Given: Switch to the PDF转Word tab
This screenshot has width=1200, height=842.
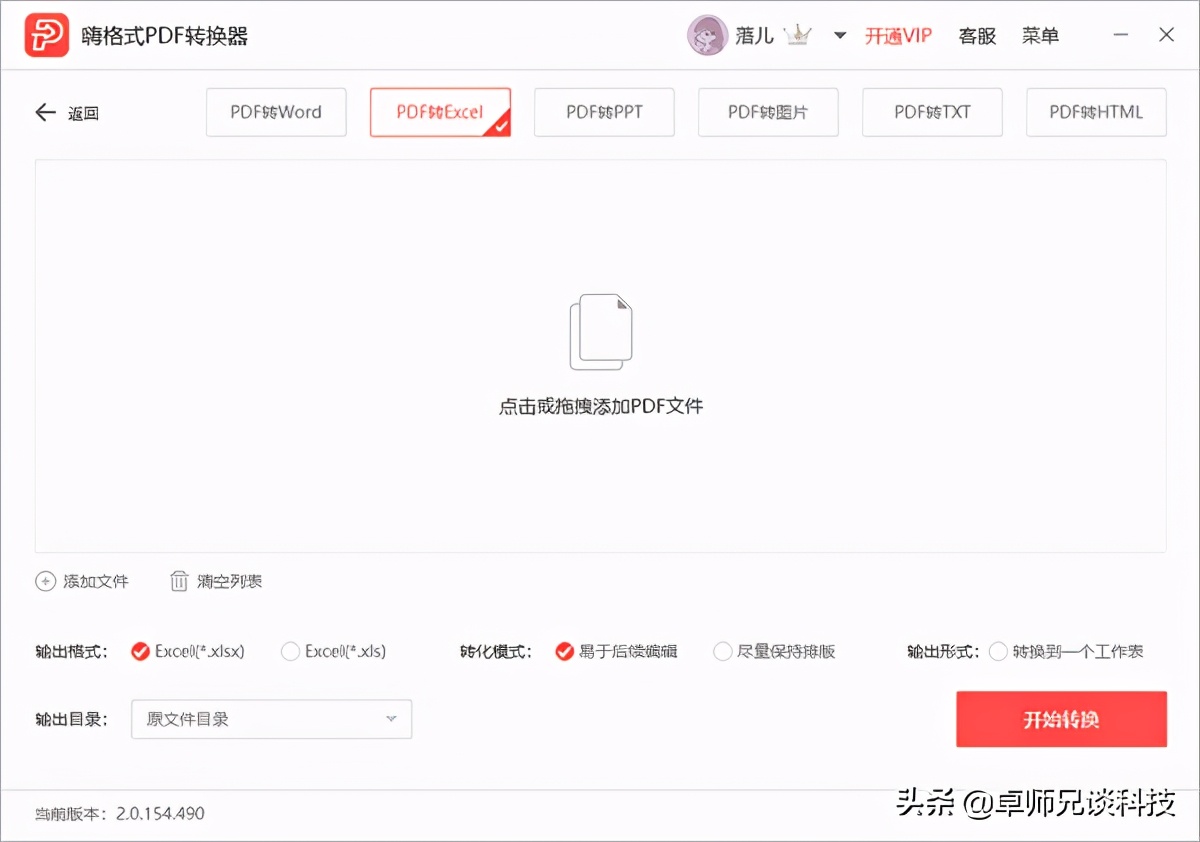Looking at the screenshot, I should tap(276, 112).
